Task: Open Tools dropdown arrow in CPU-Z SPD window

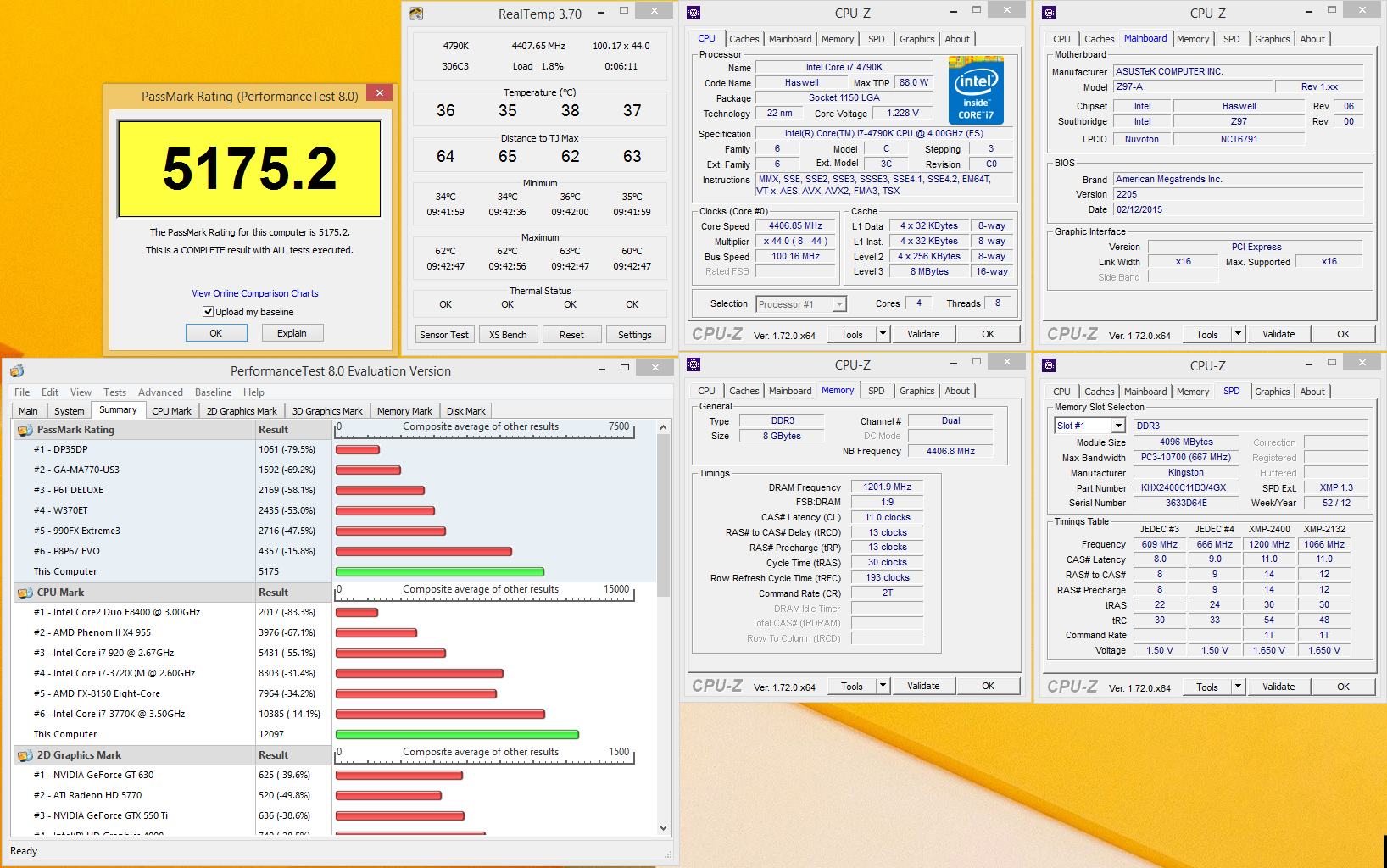Action: pyautogui.click(x=1238, y=687)
